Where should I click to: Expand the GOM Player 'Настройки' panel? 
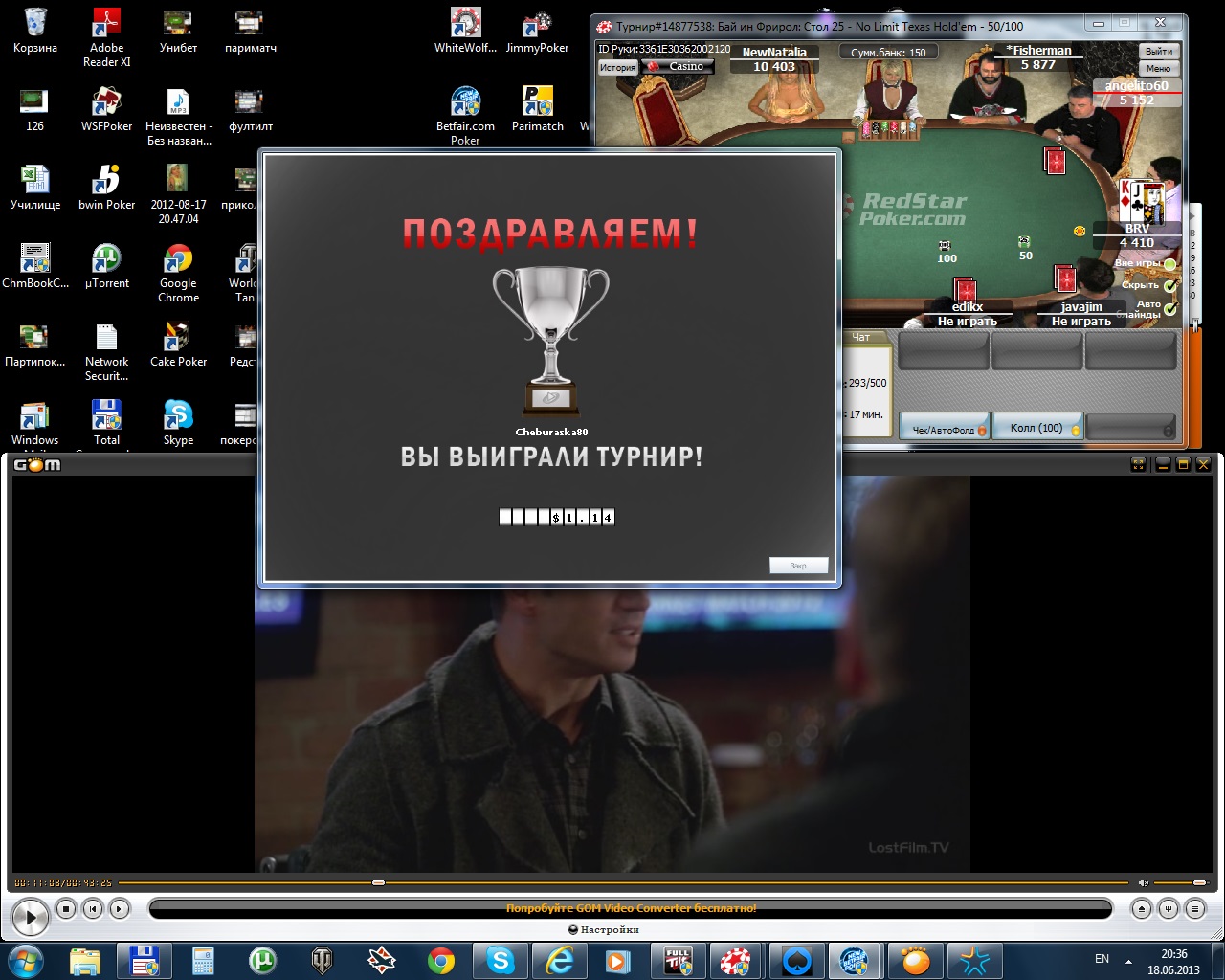pyautogui.click(x=603, y=929)
